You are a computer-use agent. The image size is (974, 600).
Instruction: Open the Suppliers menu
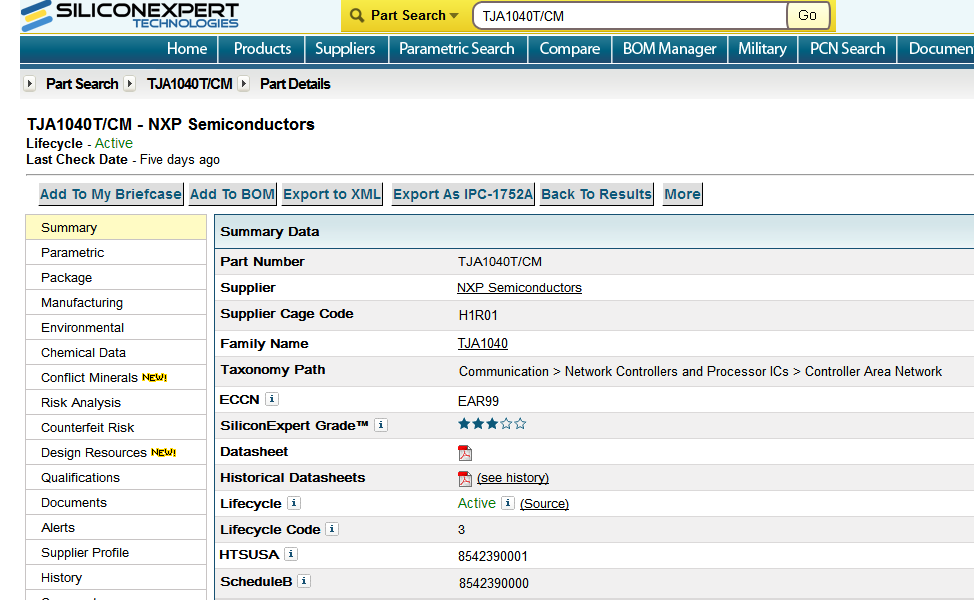coord(345,48)
